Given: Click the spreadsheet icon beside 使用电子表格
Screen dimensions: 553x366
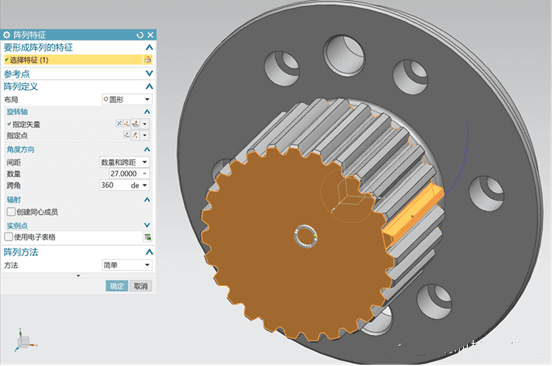Looking at the screenshot, I should [148, 237].
